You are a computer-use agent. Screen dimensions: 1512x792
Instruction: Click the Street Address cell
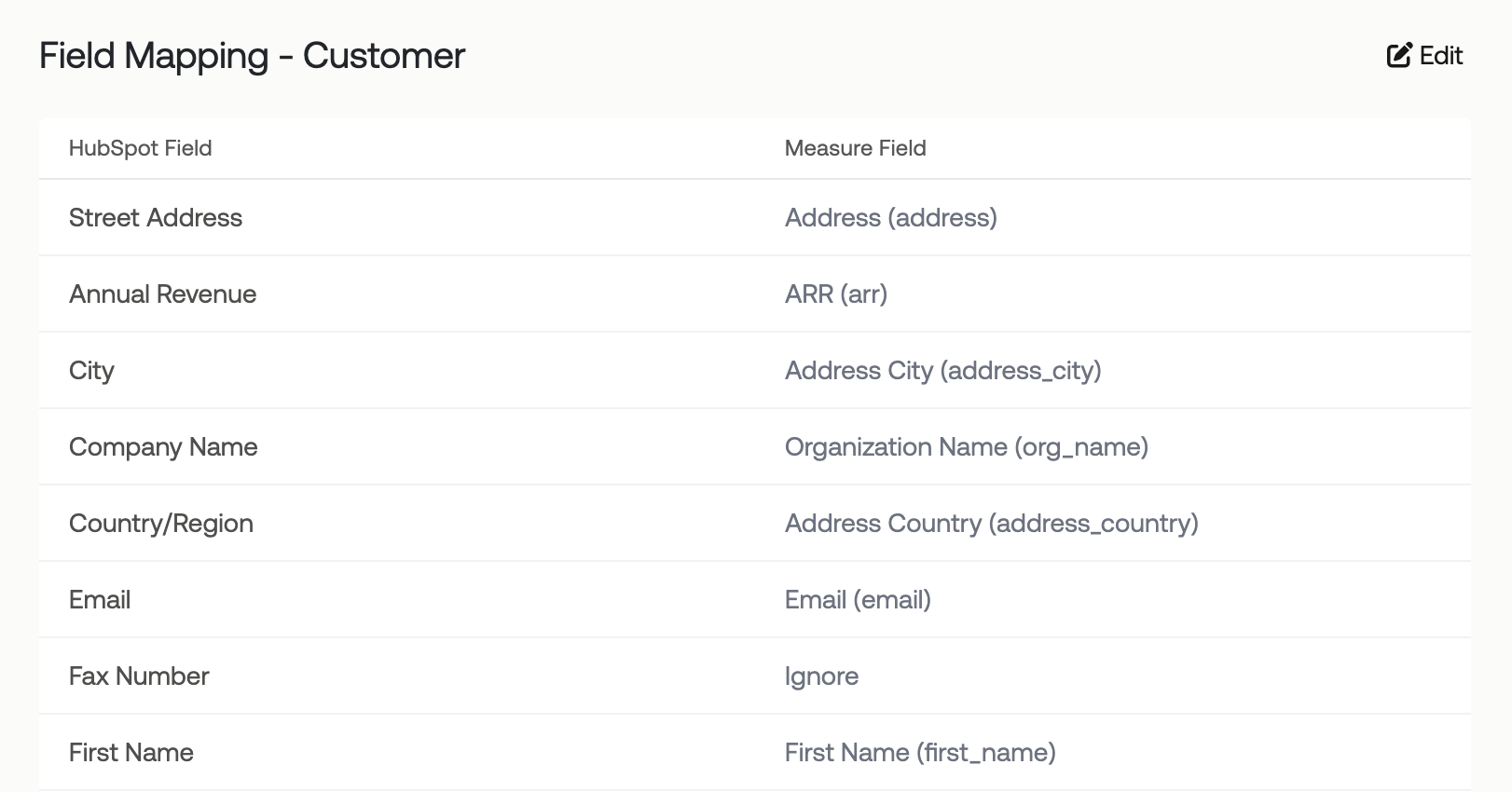(156, 218)
